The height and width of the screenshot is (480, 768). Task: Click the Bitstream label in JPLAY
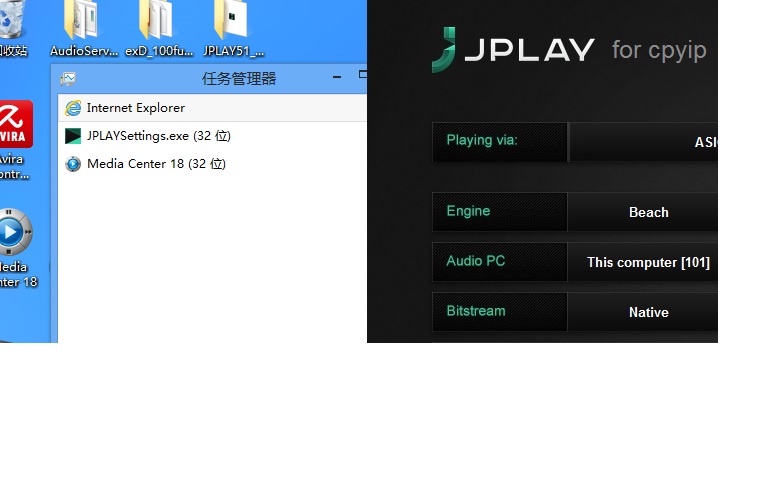click(x=476, y=311)
